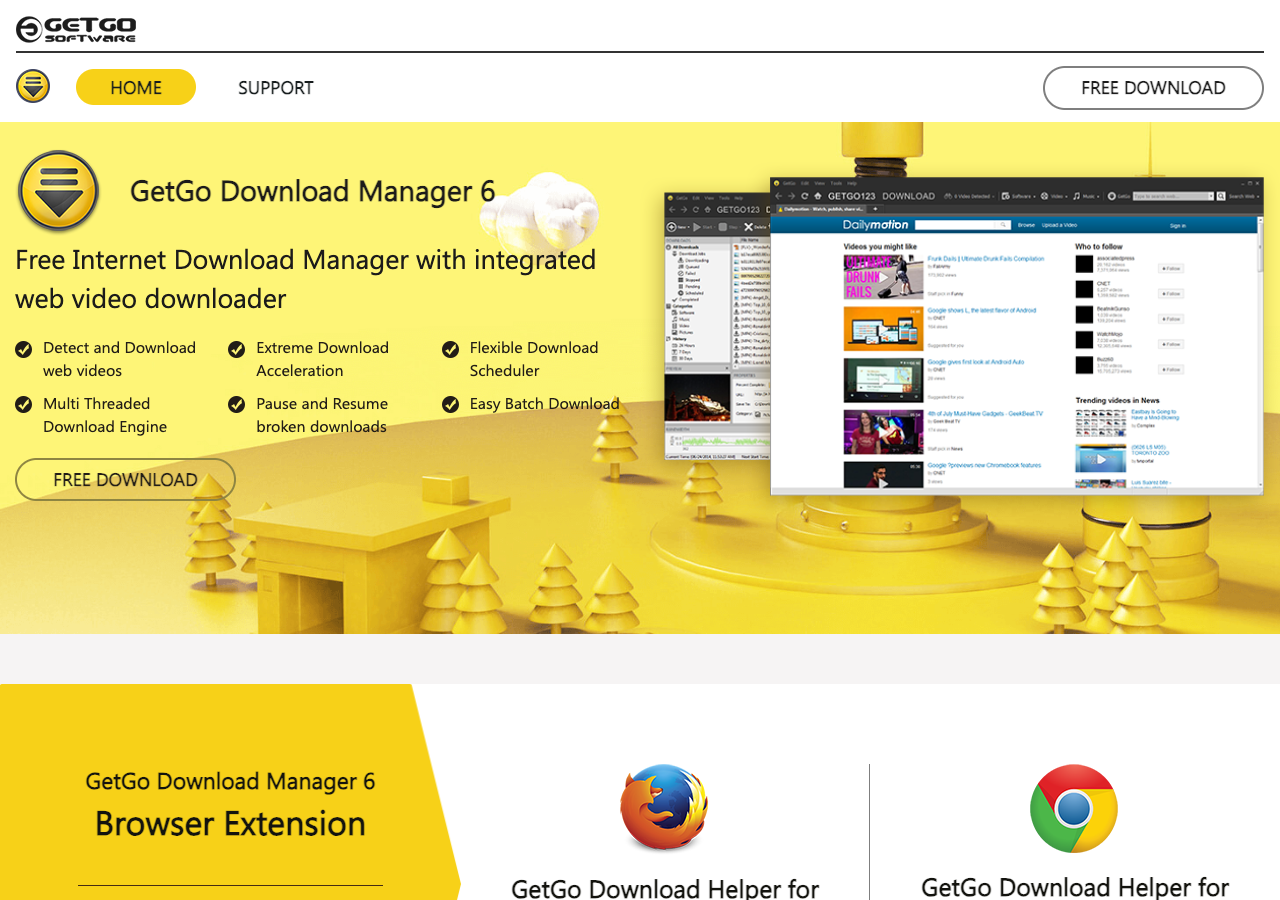Click the Firefox browser icon
The width and height of the screenshot is (1280, 900).
pyautogui.click(x=663, y=808)
